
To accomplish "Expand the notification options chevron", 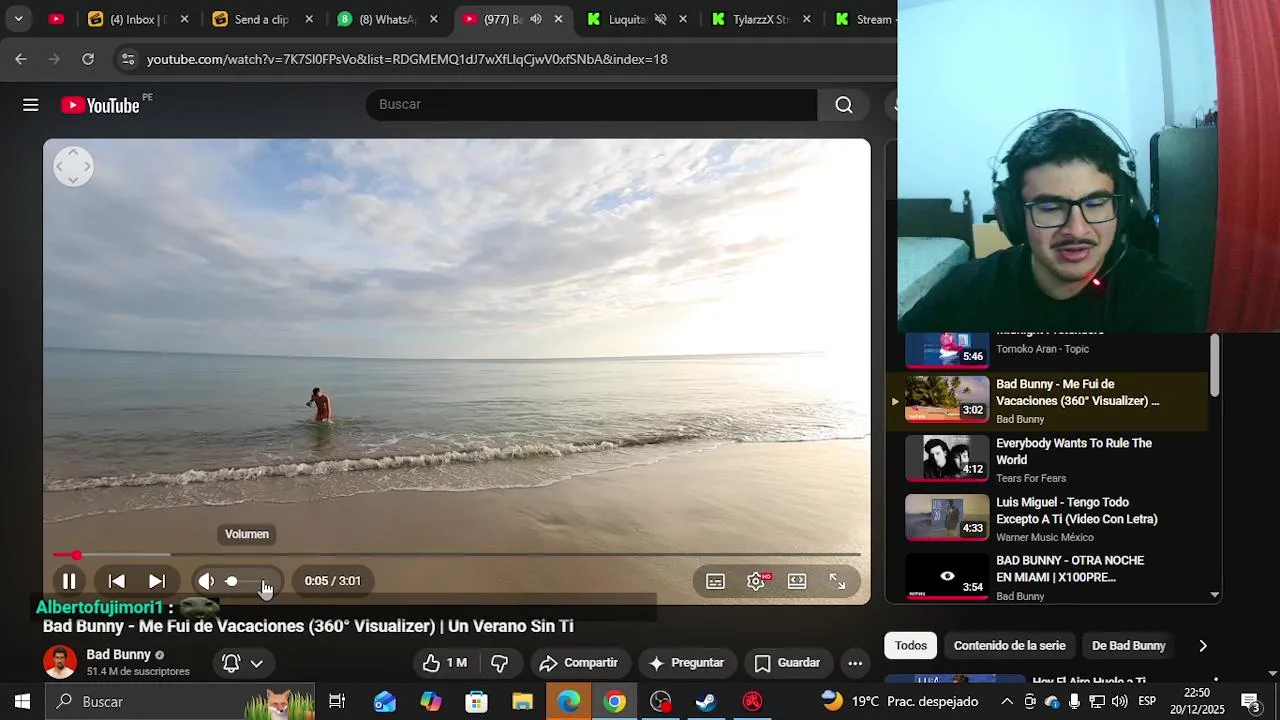I will (257, 663).
